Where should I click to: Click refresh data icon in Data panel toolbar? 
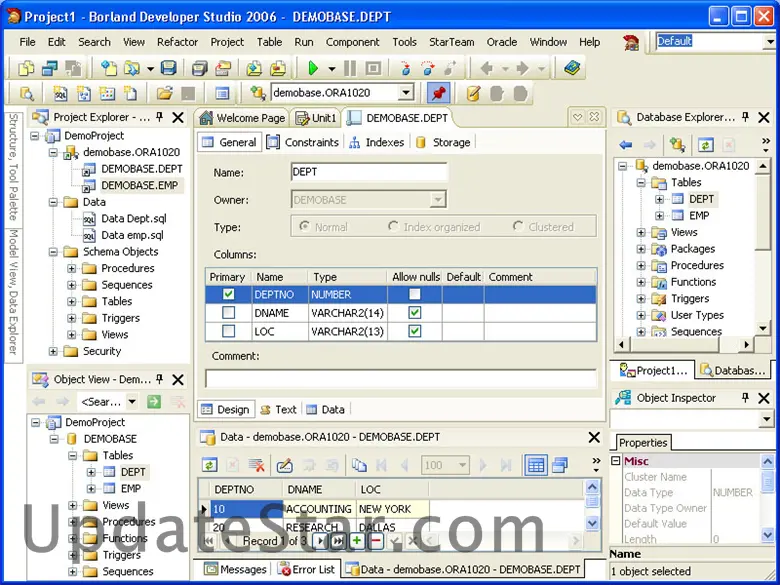(x=209, y=465)
